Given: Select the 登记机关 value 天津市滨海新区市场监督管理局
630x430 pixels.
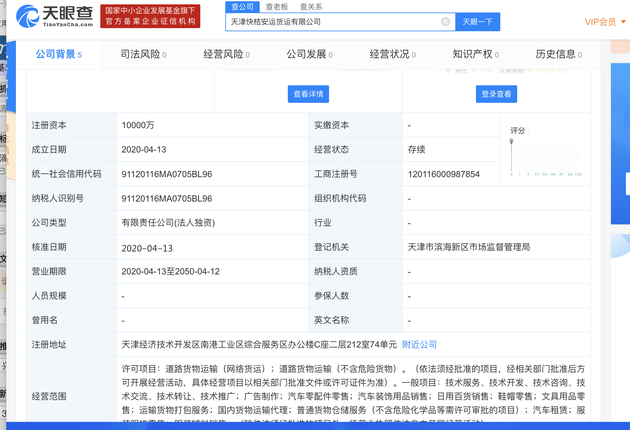Looking at the screenshot, I should click(469, 247).
